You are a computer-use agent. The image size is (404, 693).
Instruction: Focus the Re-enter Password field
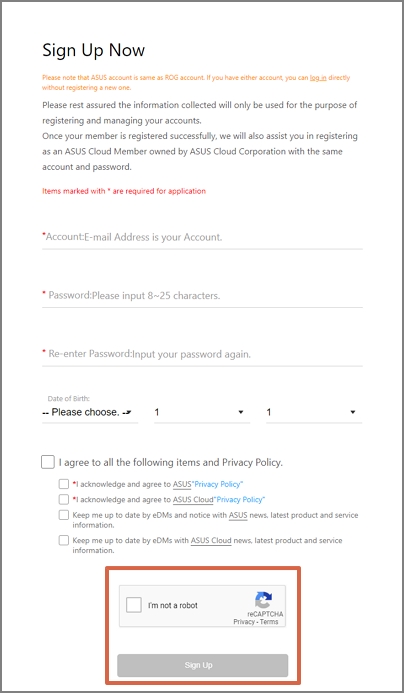click(x=202, y=354)
